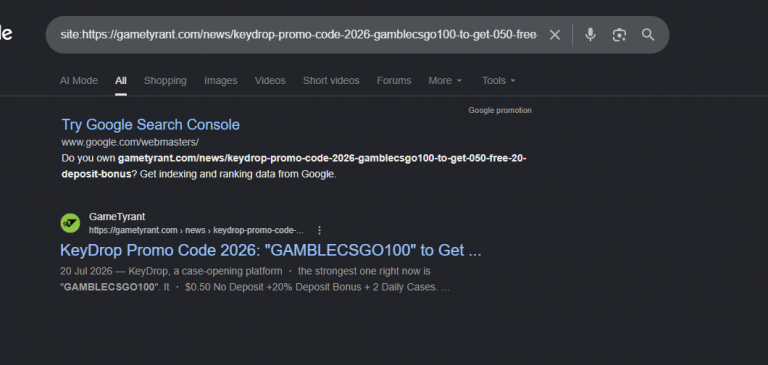Open Try Google Search Console link
Viewport: 768px width, 365px height.
150,124
